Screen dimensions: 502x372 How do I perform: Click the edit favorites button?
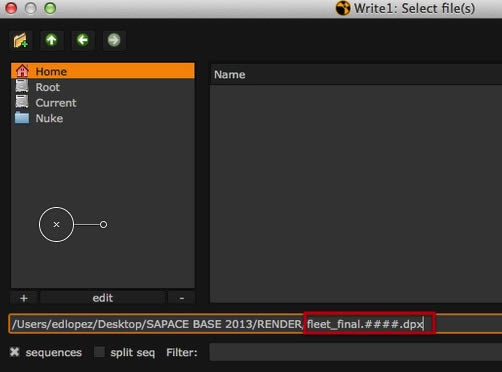[x=103, y=298]
